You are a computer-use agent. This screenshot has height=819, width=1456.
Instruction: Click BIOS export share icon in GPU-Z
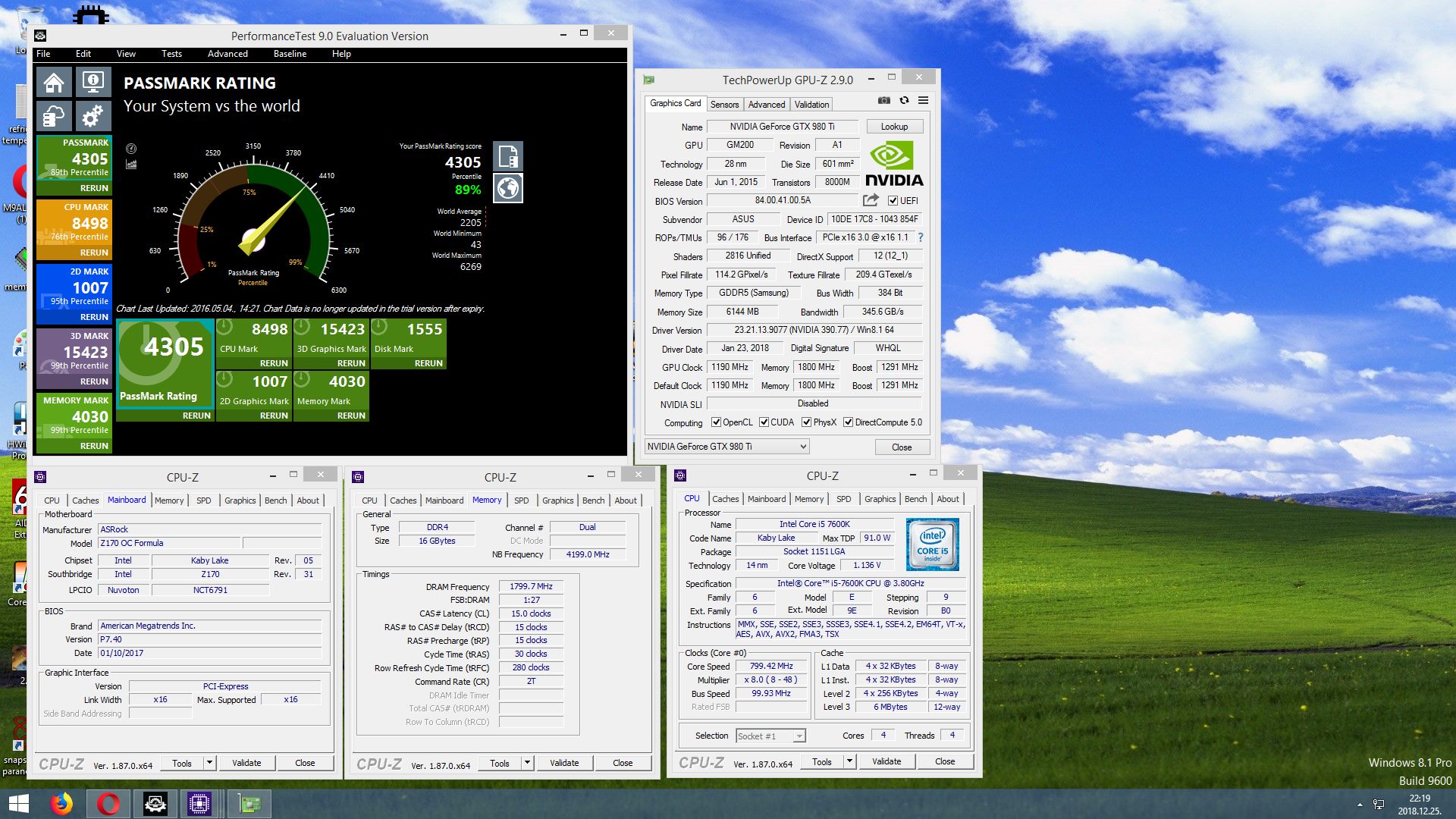tap(871, 200)
